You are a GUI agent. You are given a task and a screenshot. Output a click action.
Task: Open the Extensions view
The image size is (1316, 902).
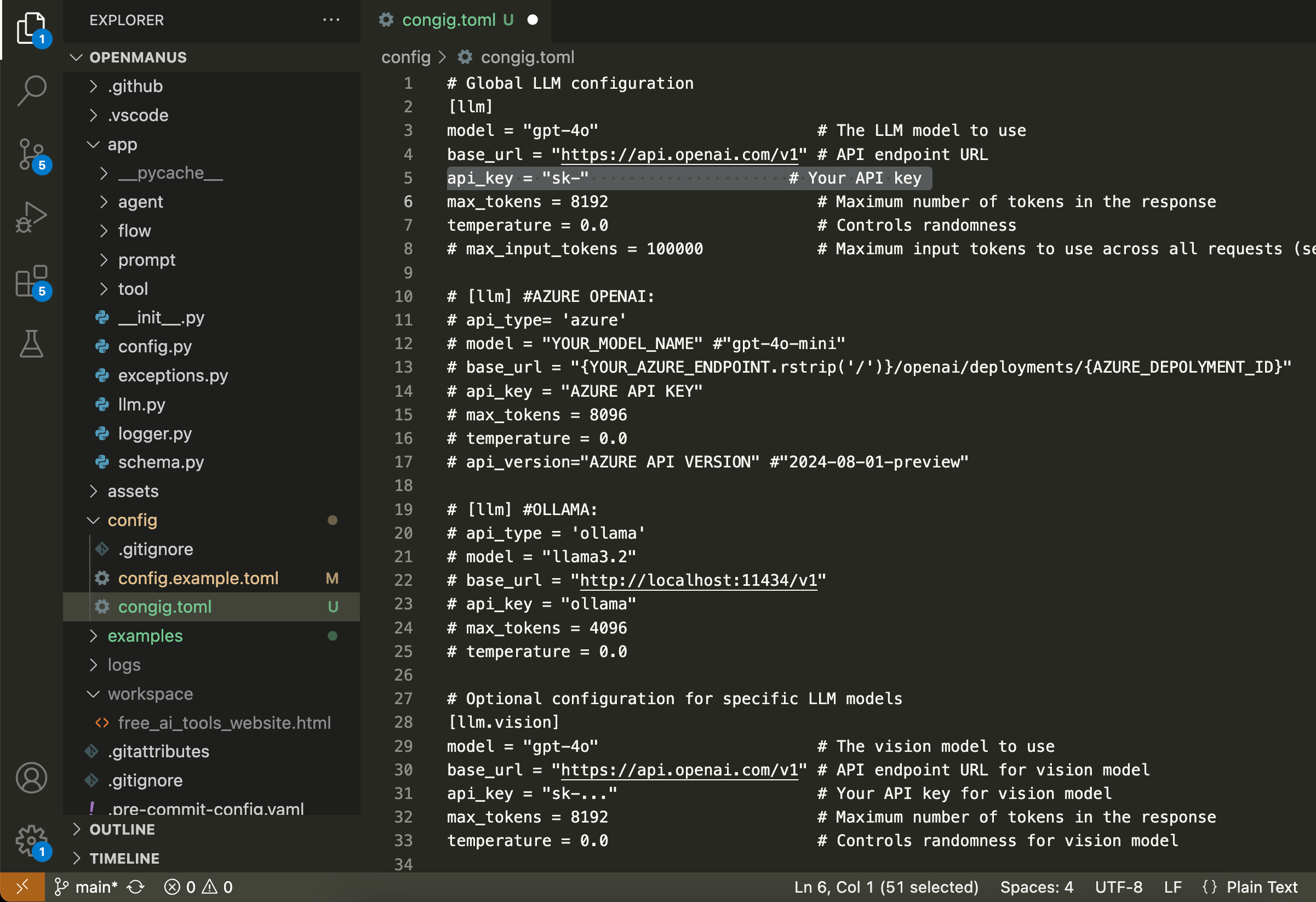tap(31, 281)
